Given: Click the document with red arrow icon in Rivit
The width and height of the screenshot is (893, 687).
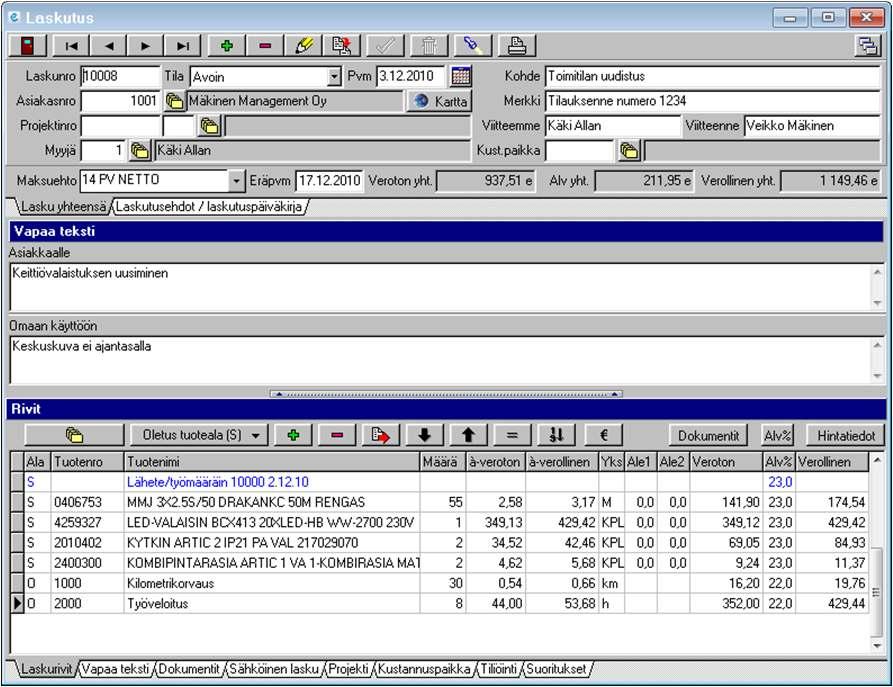Looking at the screenshot, I should point(380,435).
